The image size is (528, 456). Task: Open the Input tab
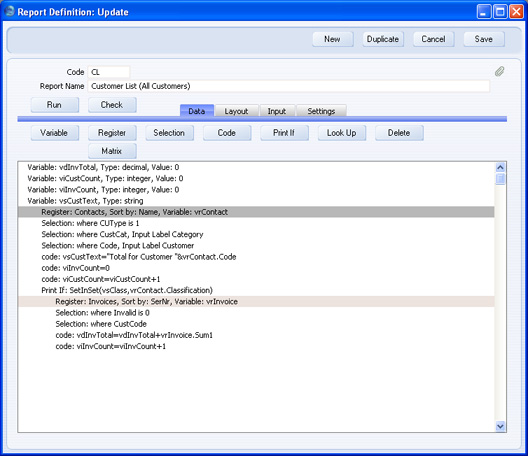pyautogui.click(x=277, y=111)
